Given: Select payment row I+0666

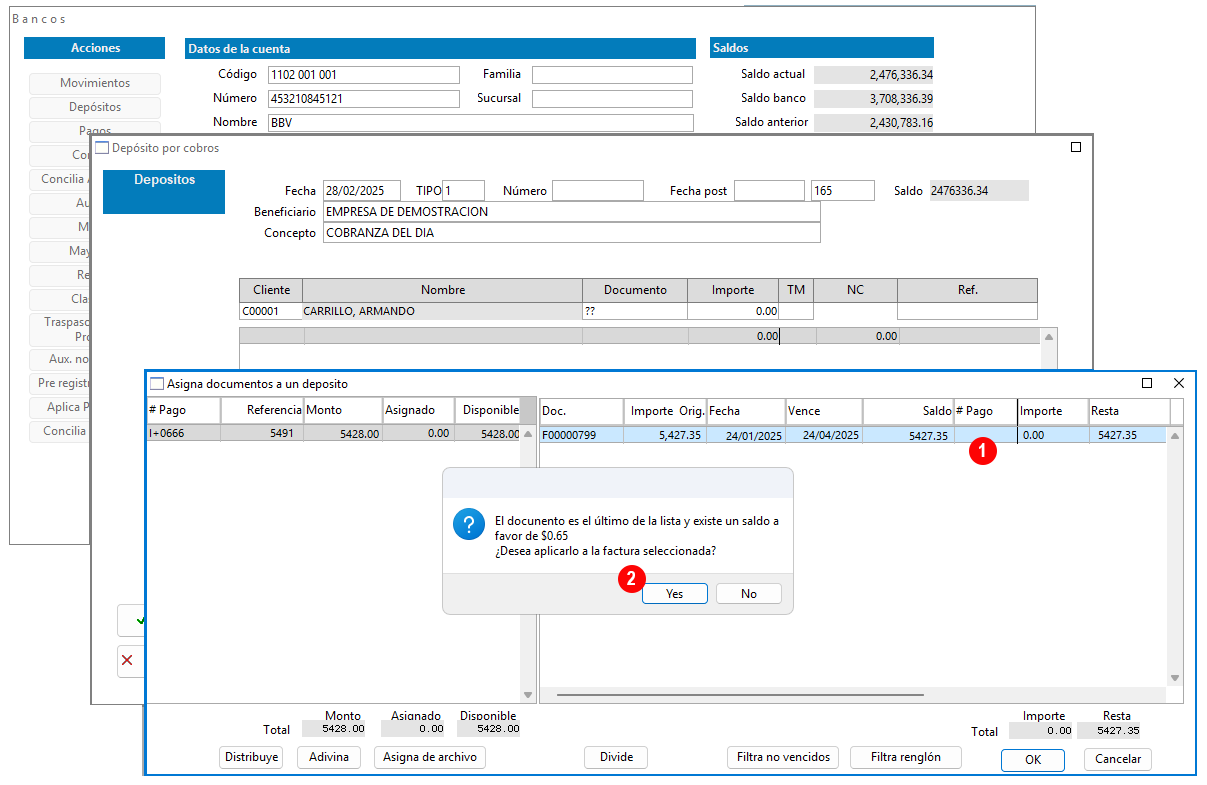Looking at the screenshot, I should tap(333, 434).
